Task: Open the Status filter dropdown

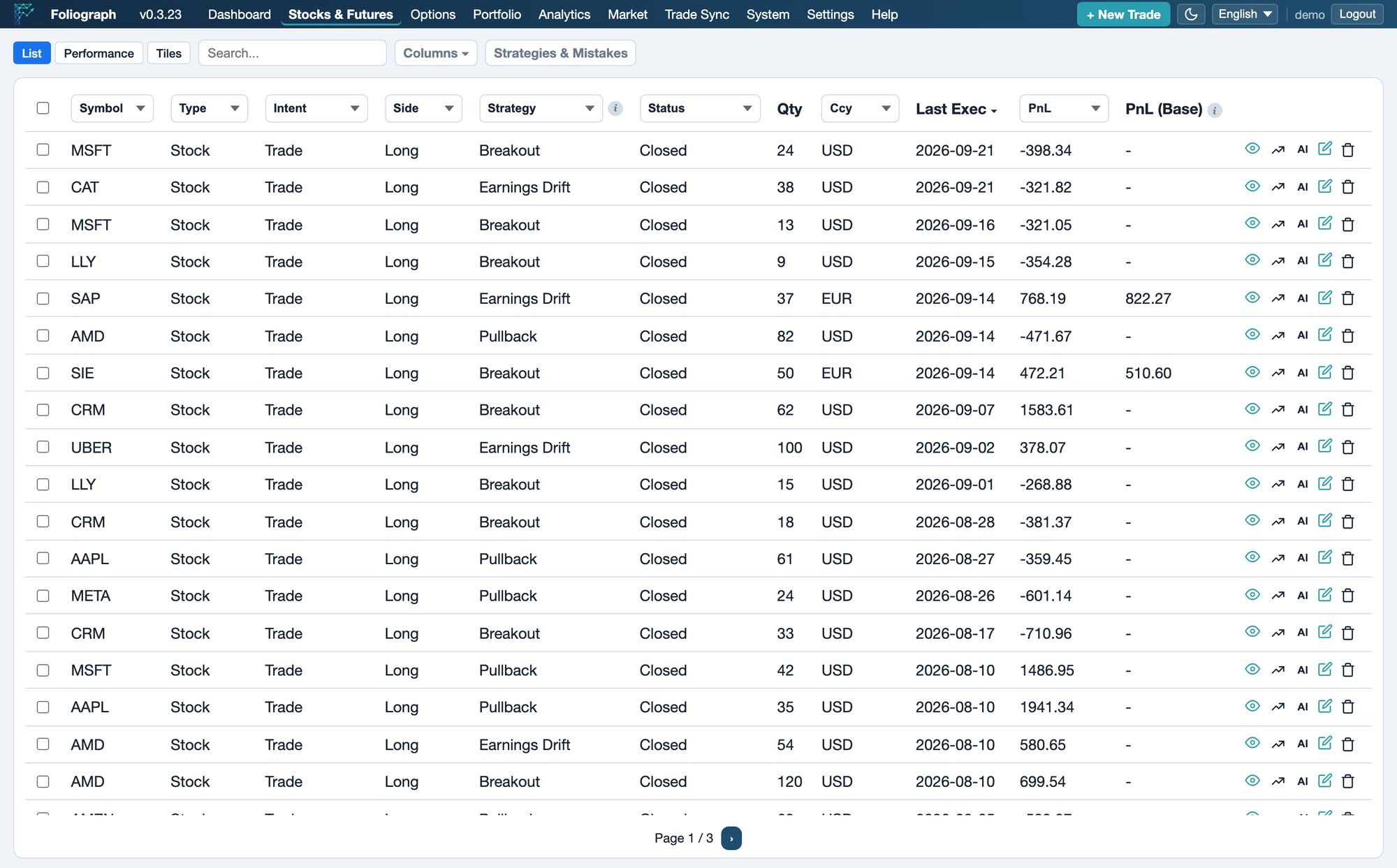Action: pos(700,108)
